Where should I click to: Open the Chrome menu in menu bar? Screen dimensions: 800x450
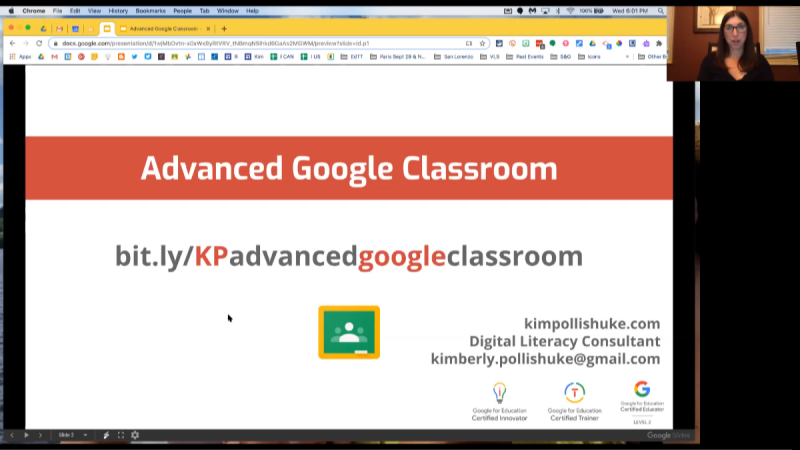click(34, 11)
